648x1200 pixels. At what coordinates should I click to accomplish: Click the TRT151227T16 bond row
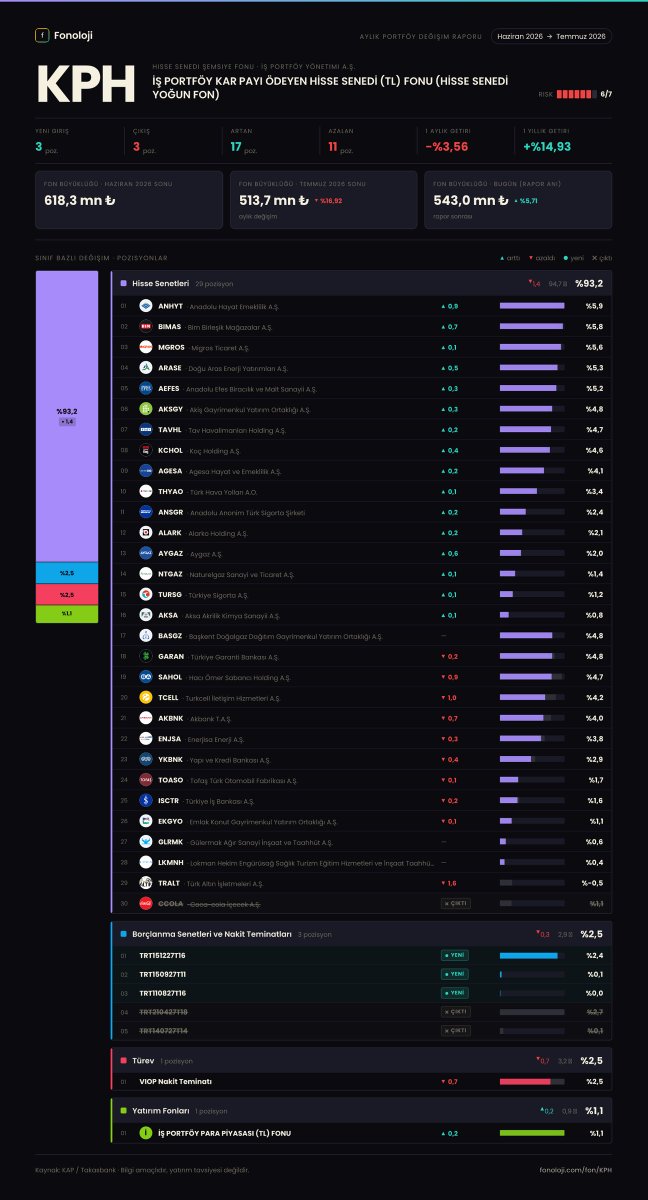(x=362, y=955)
